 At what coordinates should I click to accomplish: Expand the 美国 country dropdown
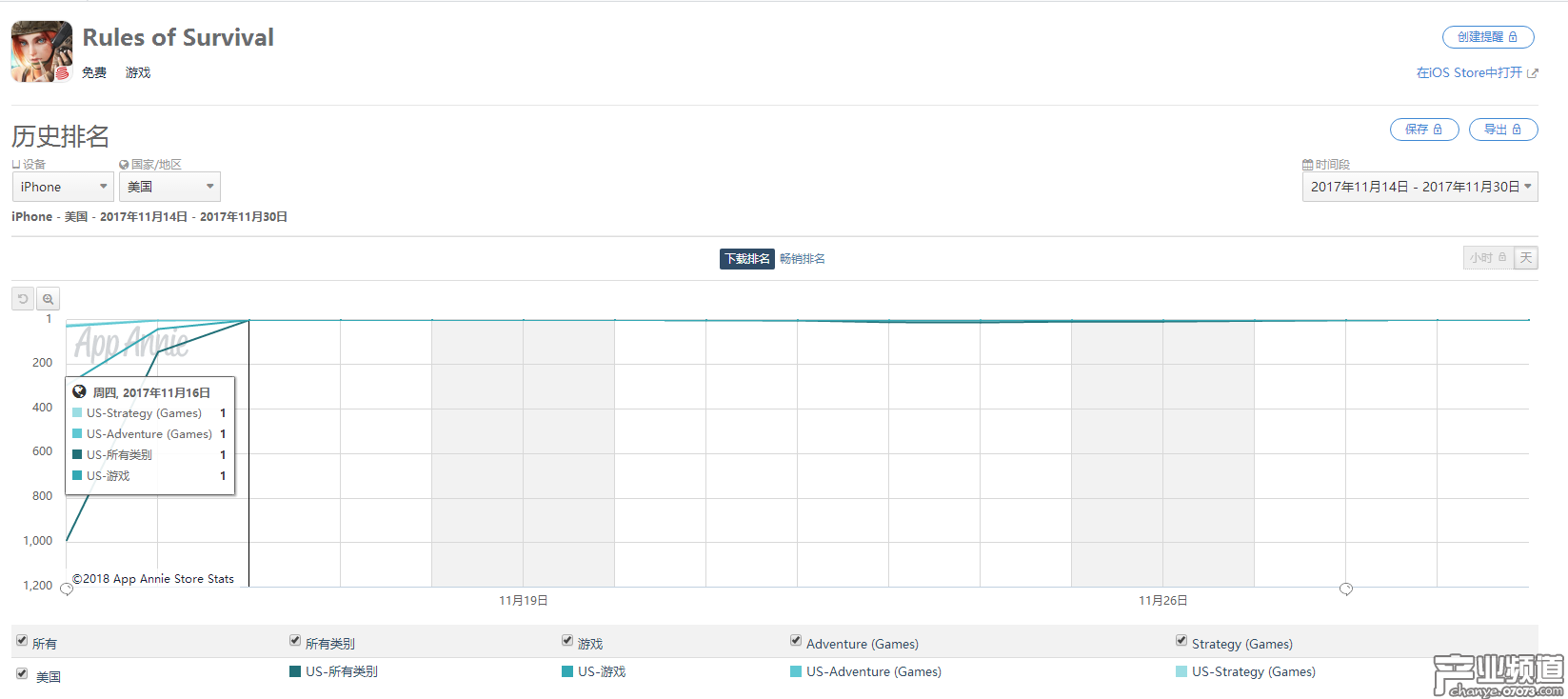tap(169, 187)
